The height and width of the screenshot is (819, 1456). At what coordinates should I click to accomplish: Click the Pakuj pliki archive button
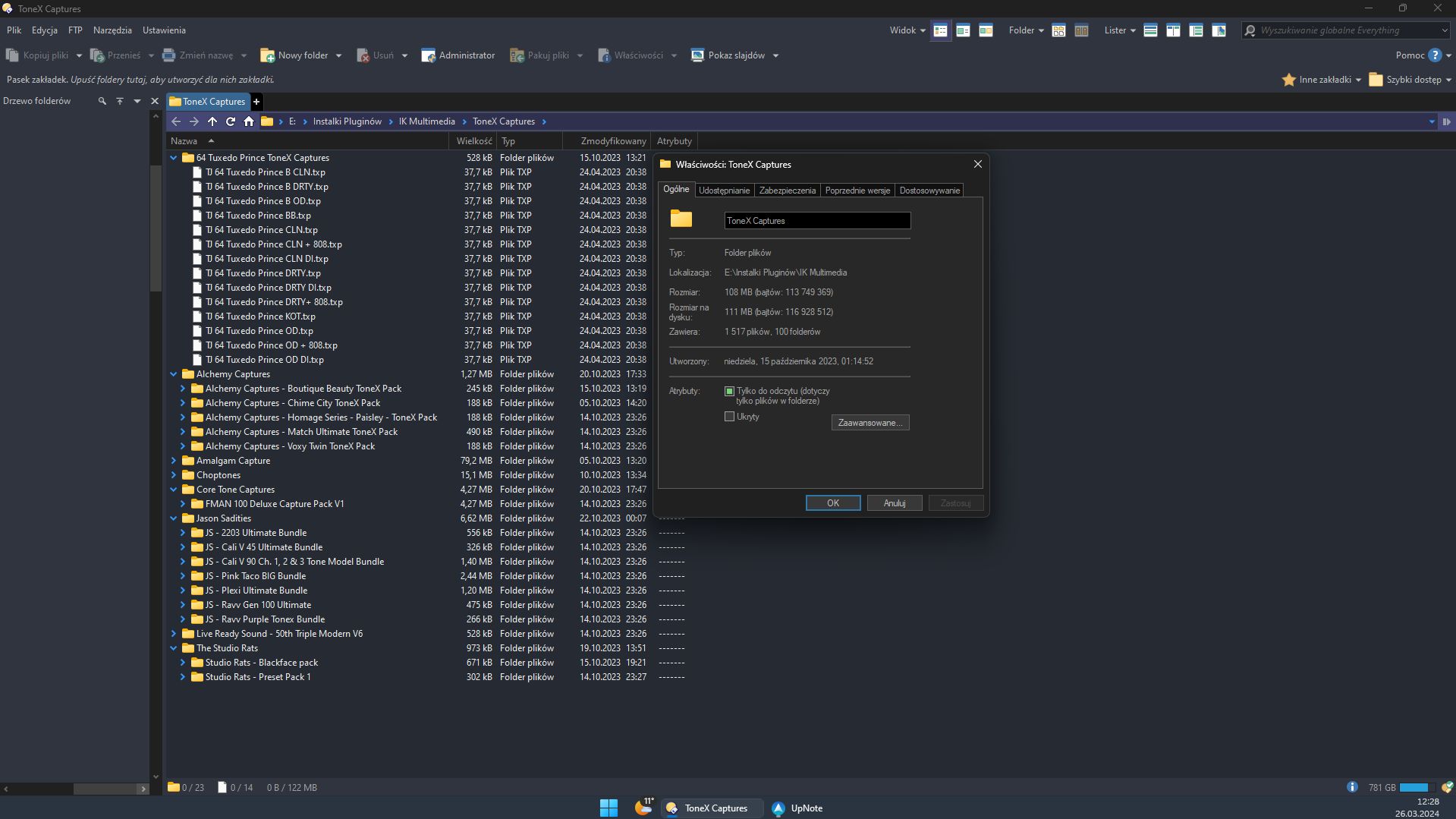539,55
